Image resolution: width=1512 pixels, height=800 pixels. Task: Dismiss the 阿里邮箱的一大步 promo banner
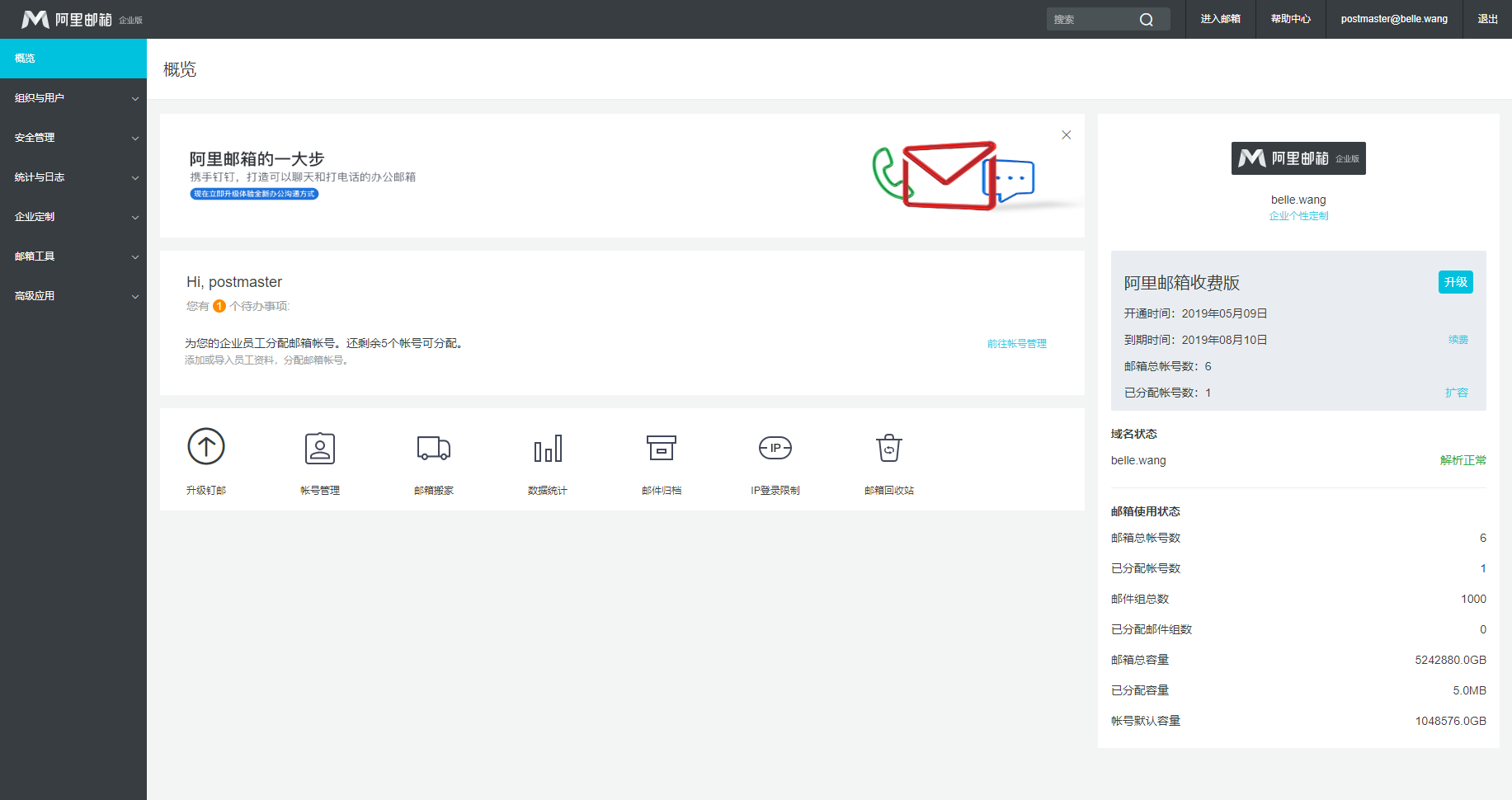[1066, 135]
